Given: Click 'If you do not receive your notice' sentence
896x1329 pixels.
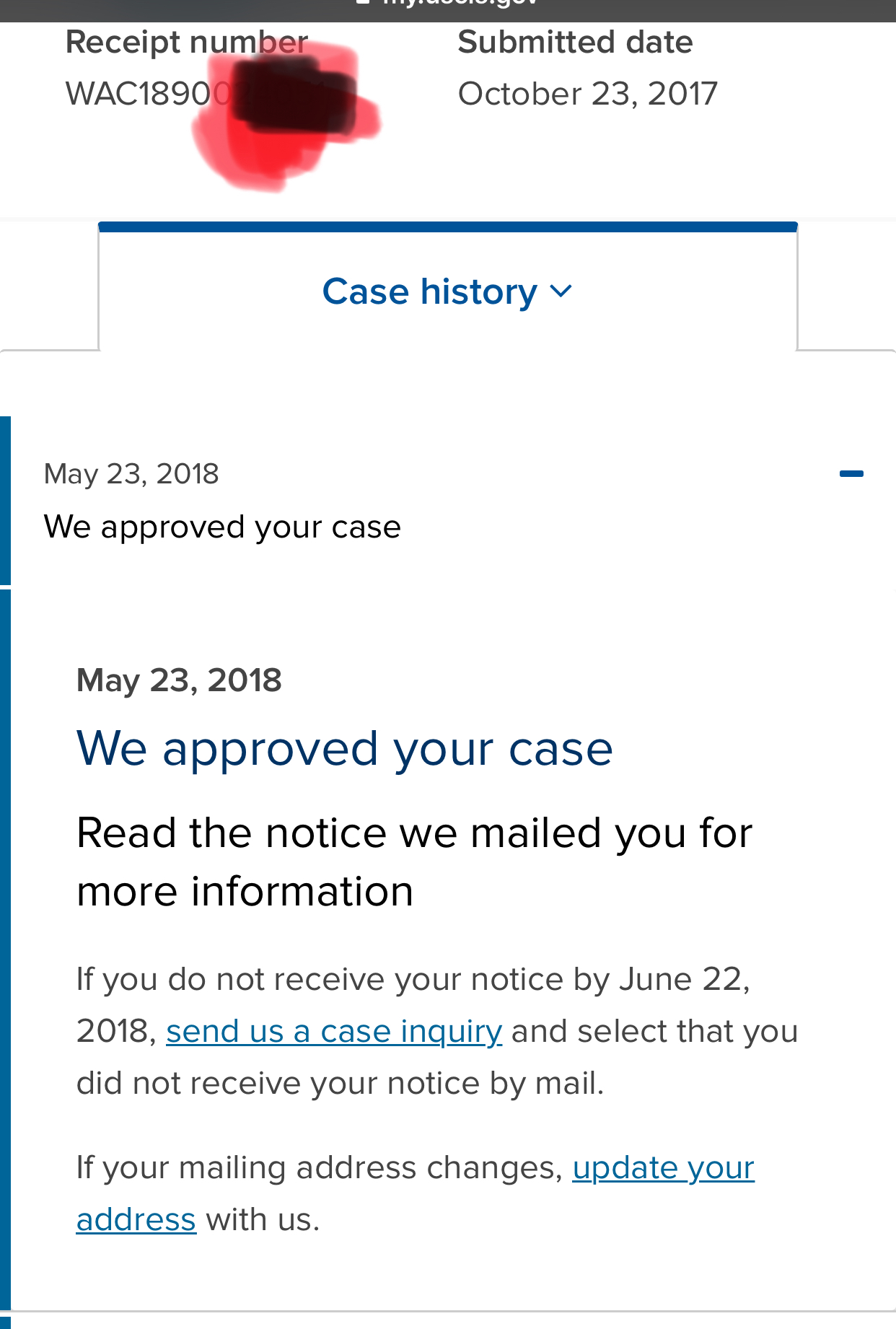Looking at the screenshot, I should coord(413,980).
